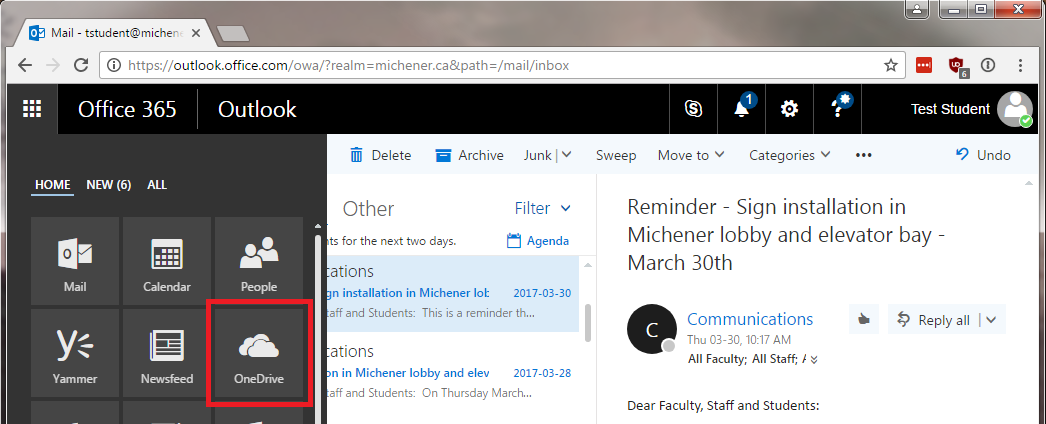Expand the full recipients list chevron
1046x424 pixels.
click(x=813, y=360)
